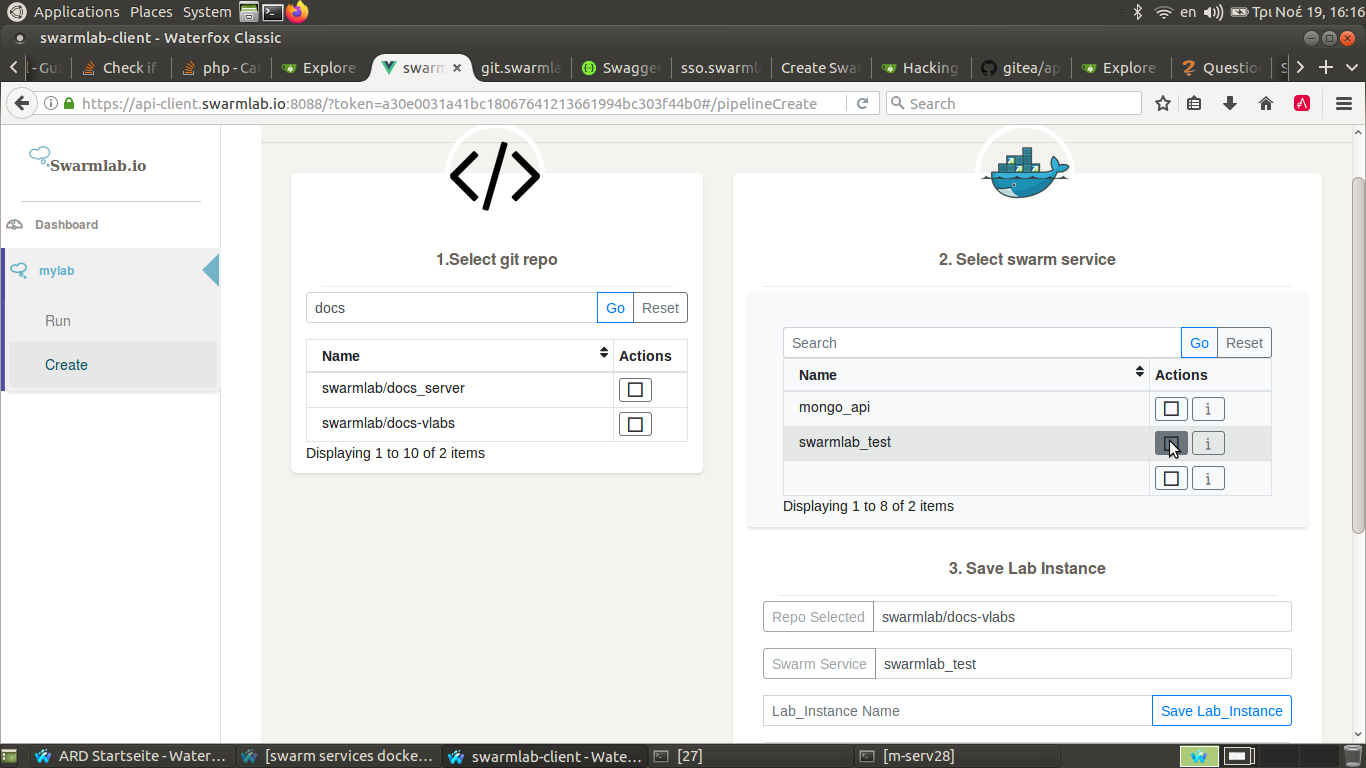Click the browser address bar URL
The image size is (1366, 768).
coord(449,104)
